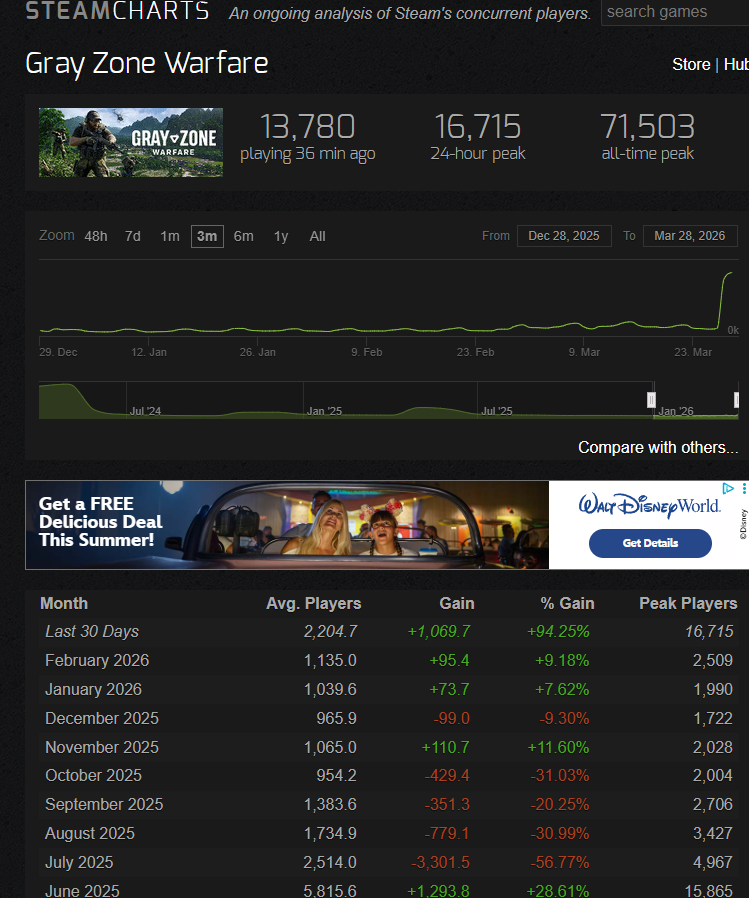Show All time chart range
This screenshot has width=749, height=898.
tap(317, 236)
